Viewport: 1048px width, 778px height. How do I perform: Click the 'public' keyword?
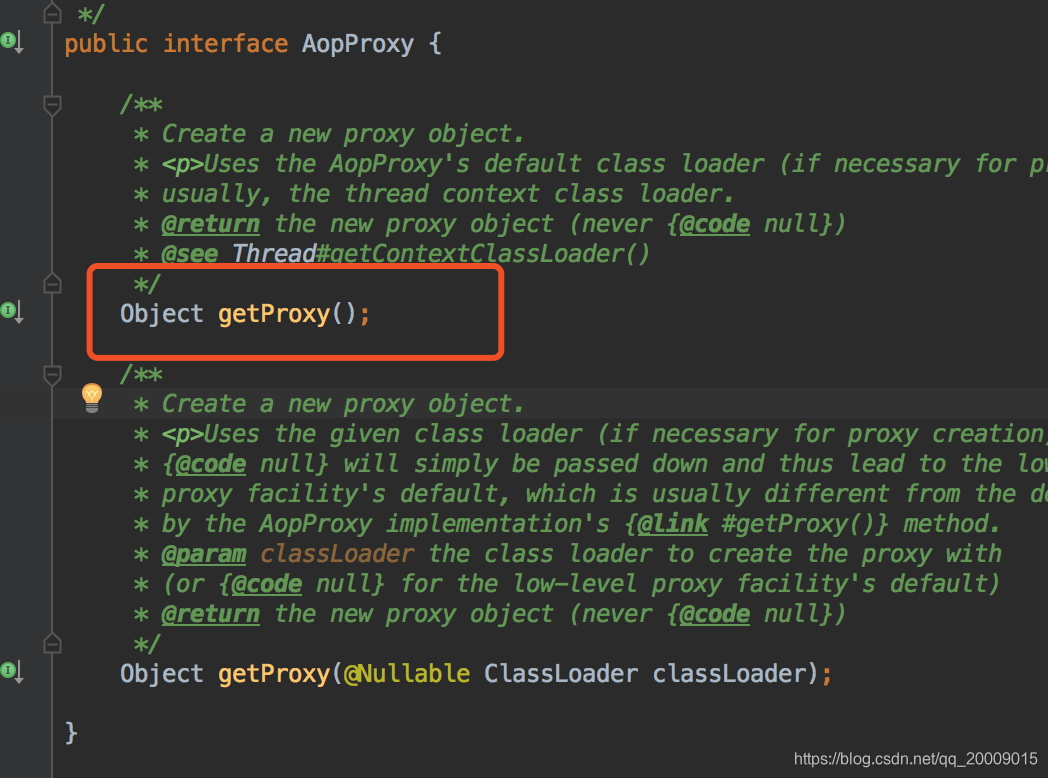[106, 44]
